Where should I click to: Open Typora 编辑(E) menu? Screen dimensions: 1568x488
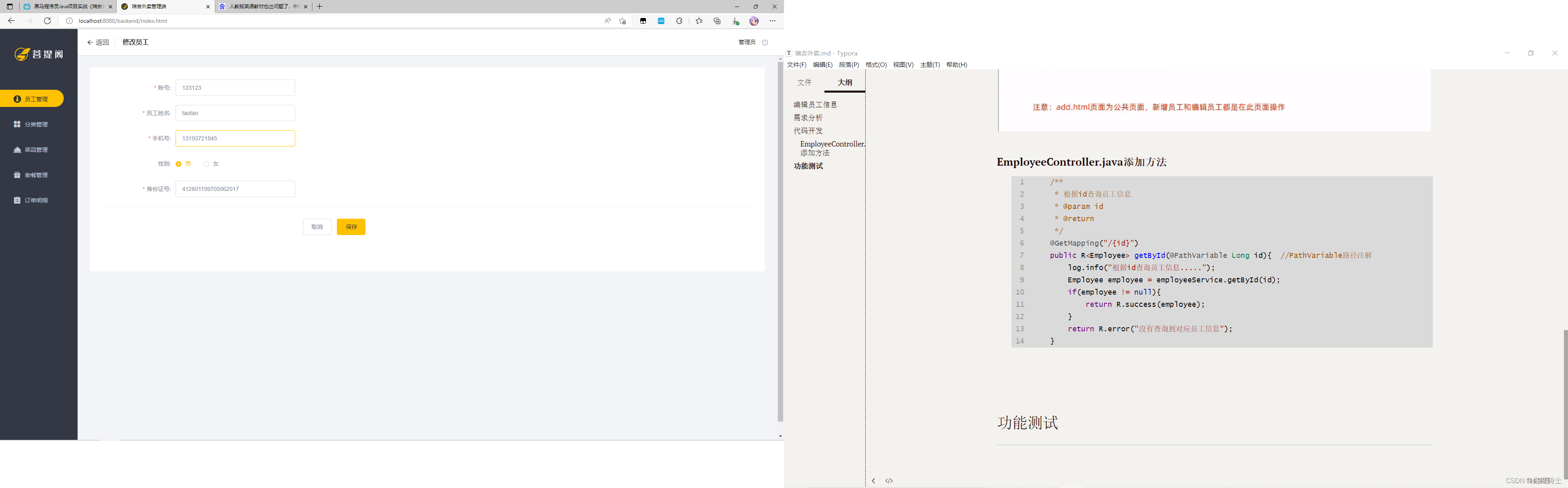823,65
